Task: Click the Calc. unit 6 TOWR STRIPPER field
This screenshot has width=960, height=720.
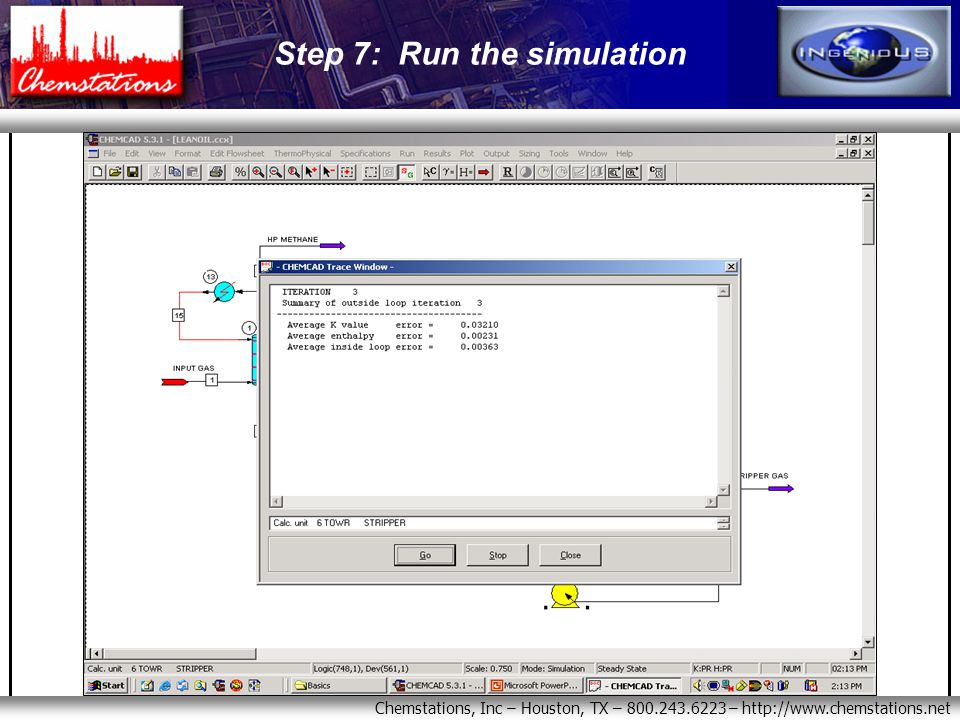Action: 493,523
